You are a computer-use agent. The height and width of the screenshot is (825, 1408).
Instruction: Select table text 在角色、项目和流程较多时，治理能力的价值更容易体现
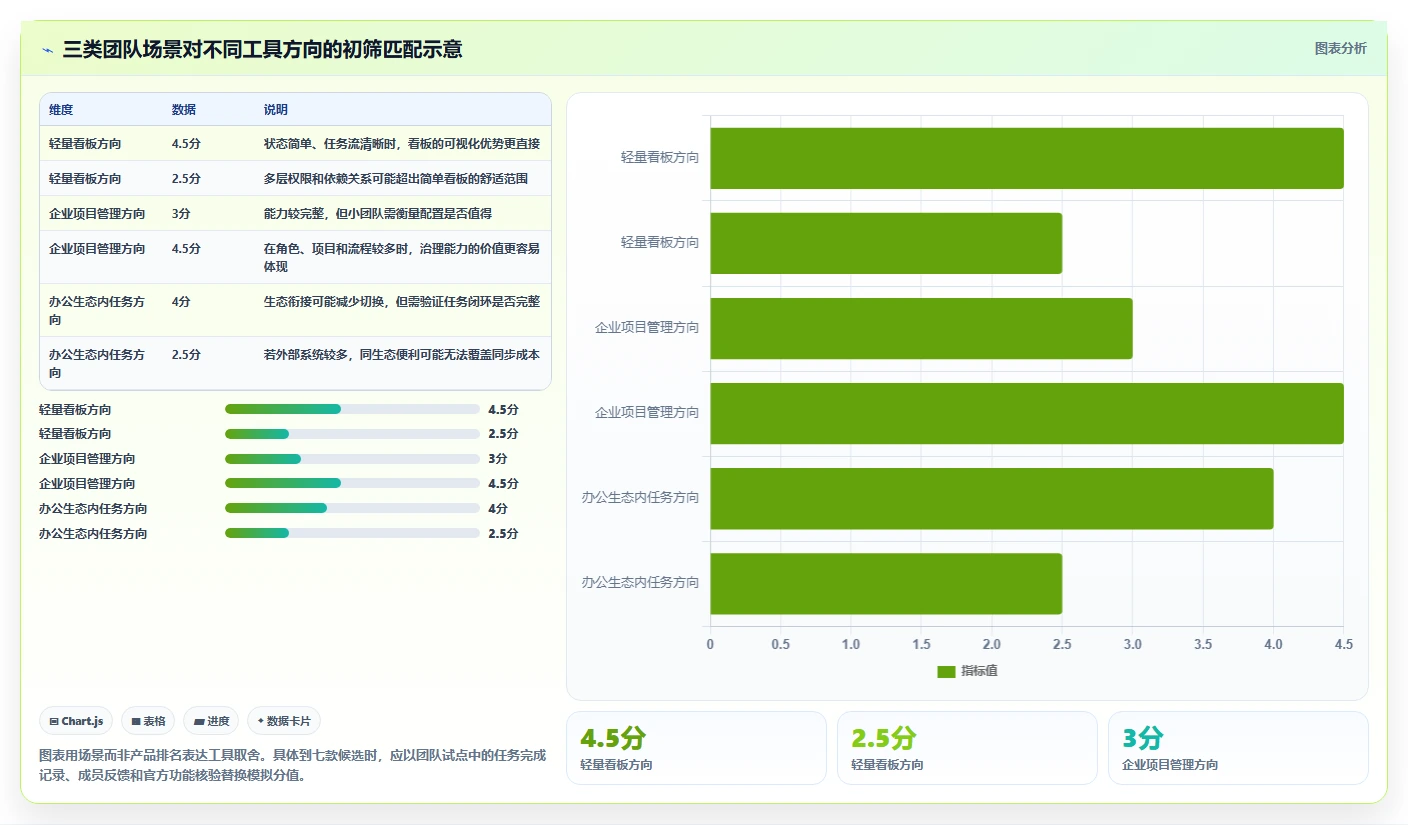tap(402, 258)
